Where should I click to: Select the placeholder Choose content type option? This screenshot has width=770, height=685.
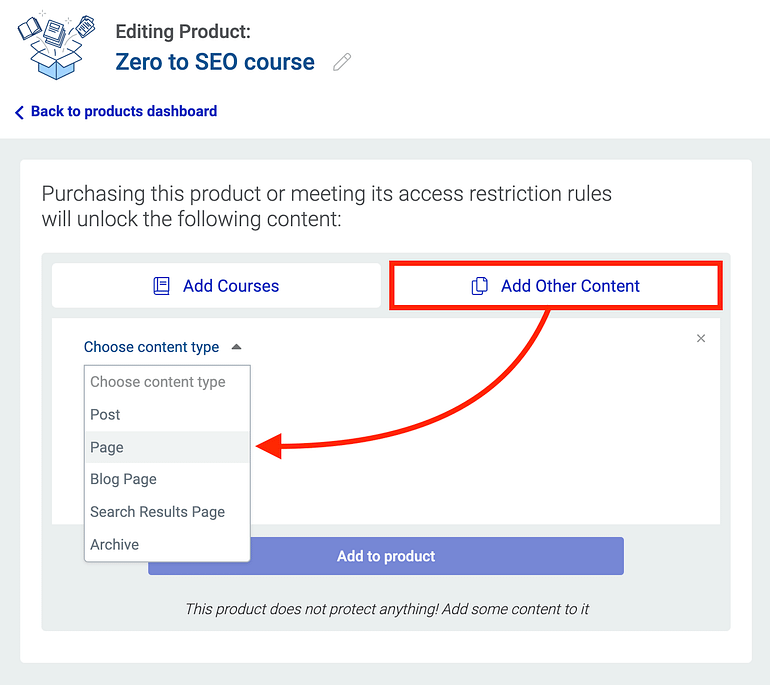tap(158, 382)
